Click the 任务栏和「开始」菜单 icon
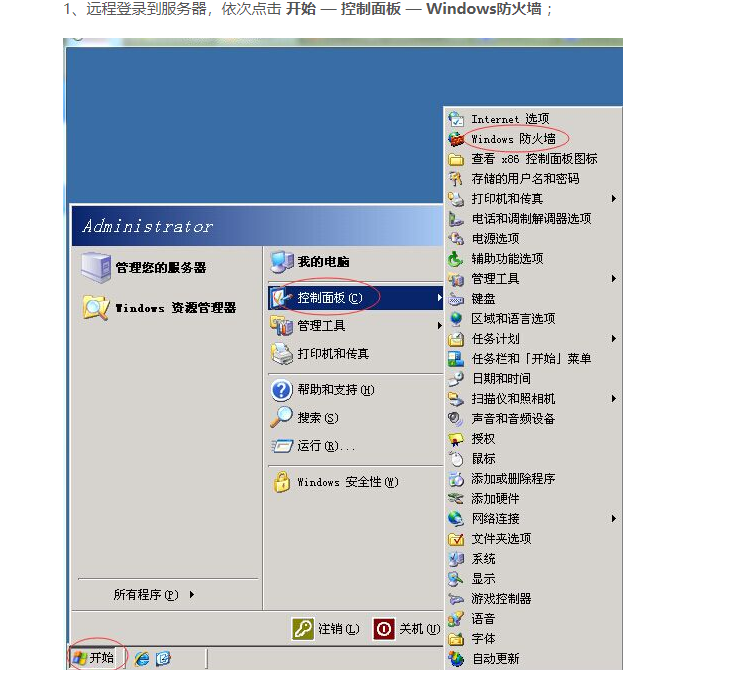741x687 pixels. point(456,359)
